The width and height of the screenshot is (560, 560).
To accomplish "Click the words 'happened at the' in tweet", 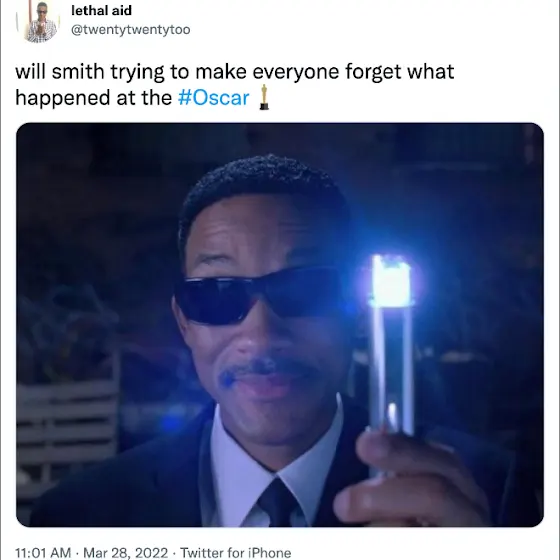I will pos(94,98).
